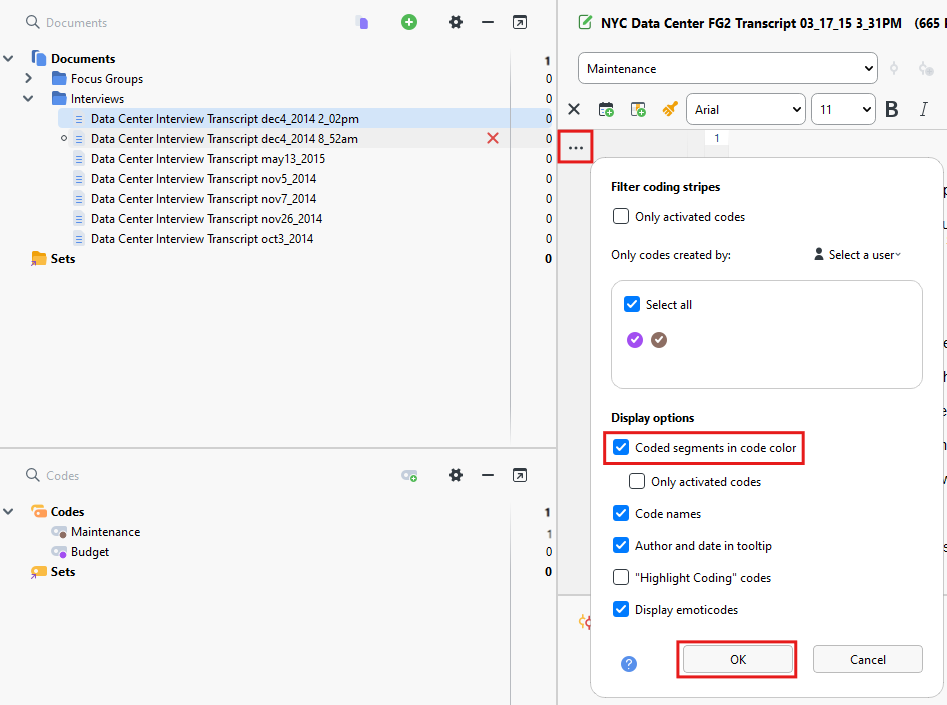Select the Sets item in Codes panel
The height and width of the screenshot is (705, 947).
(x=63, y=571)
